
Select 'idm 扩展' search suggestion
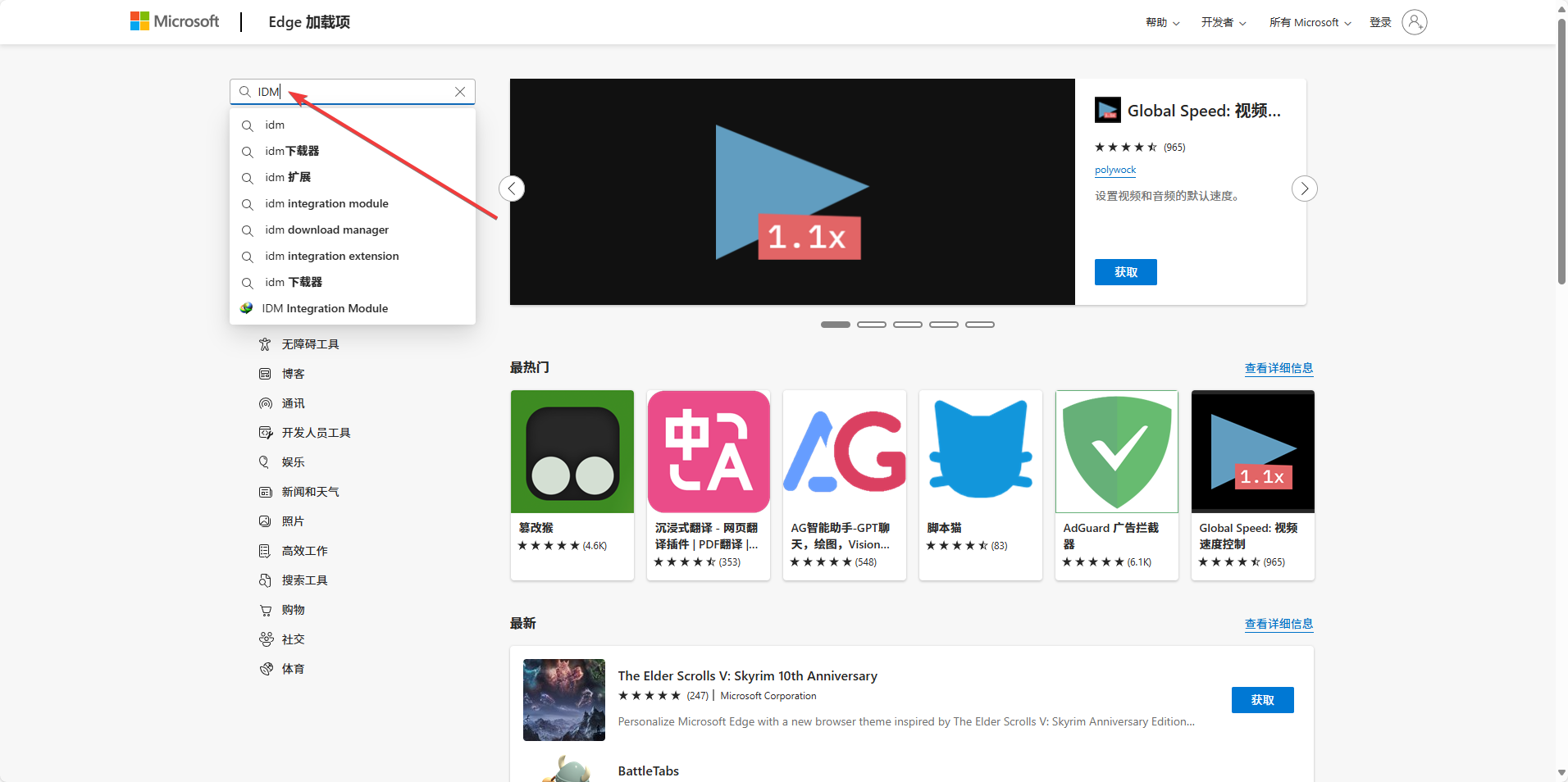[353, 177]
